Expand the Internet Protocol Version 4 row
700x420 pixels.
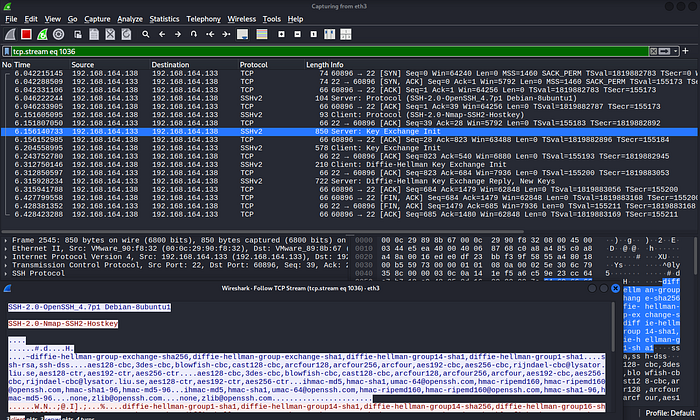coord(6,257)
